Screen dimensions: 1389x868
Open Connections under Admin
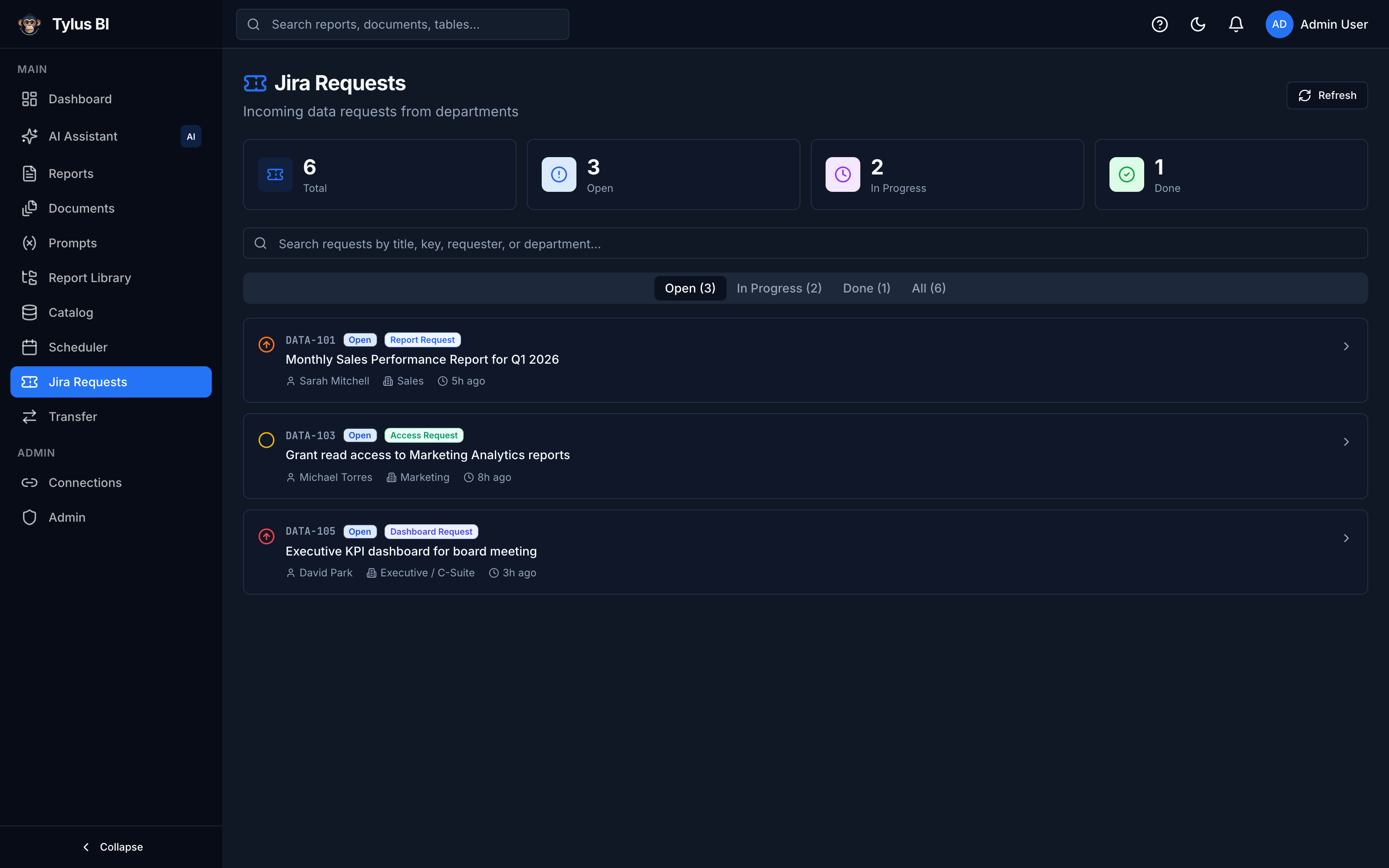111,483
